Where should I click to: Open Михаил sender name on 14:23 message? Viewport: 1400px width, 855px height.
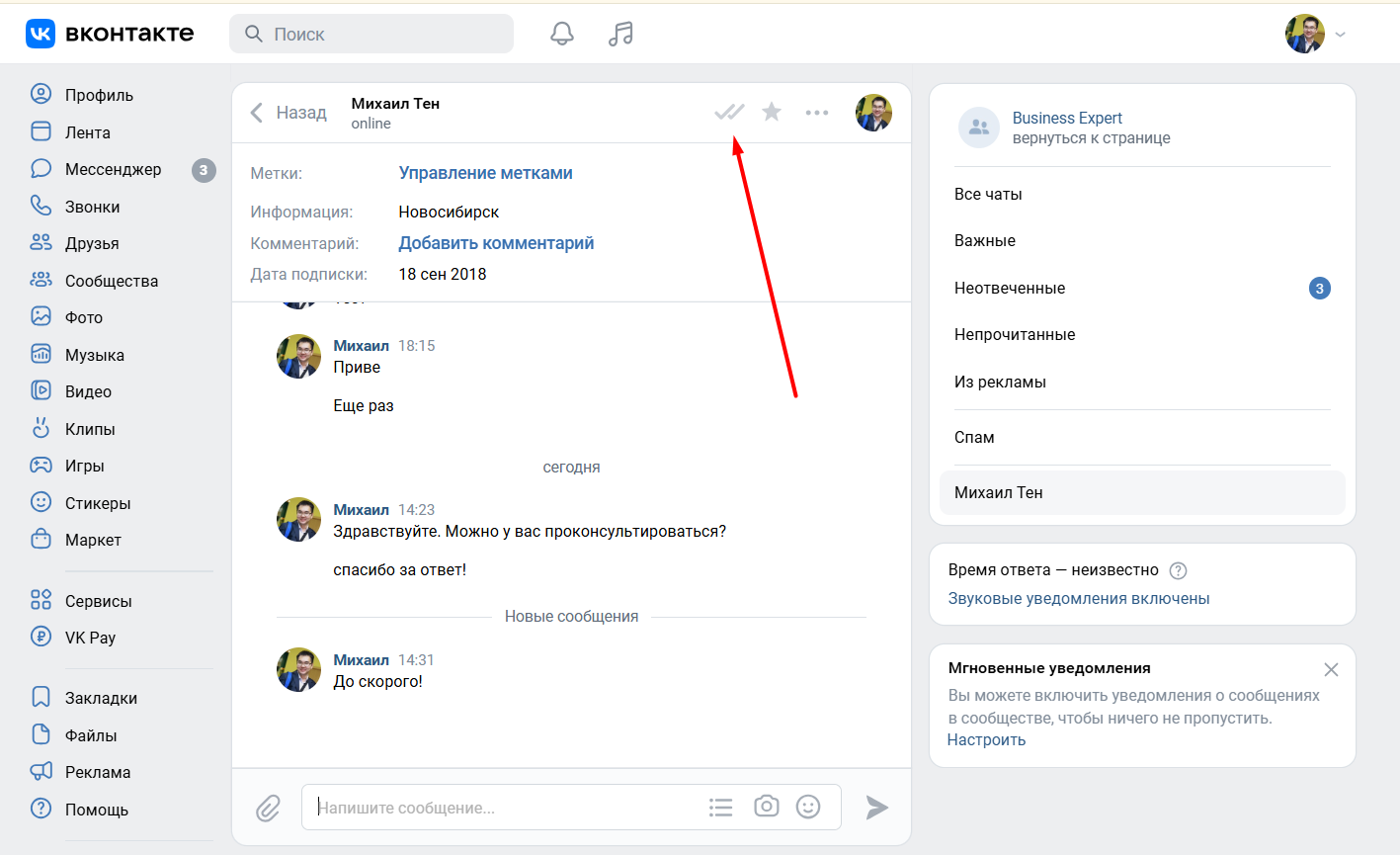(x=362, y=510)
